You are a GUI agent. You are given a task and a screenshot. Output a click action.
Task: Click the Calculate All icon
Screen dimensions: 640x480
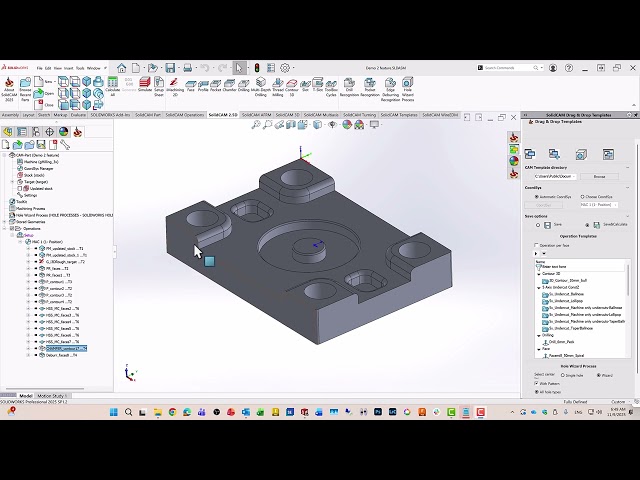pos(113,87)
